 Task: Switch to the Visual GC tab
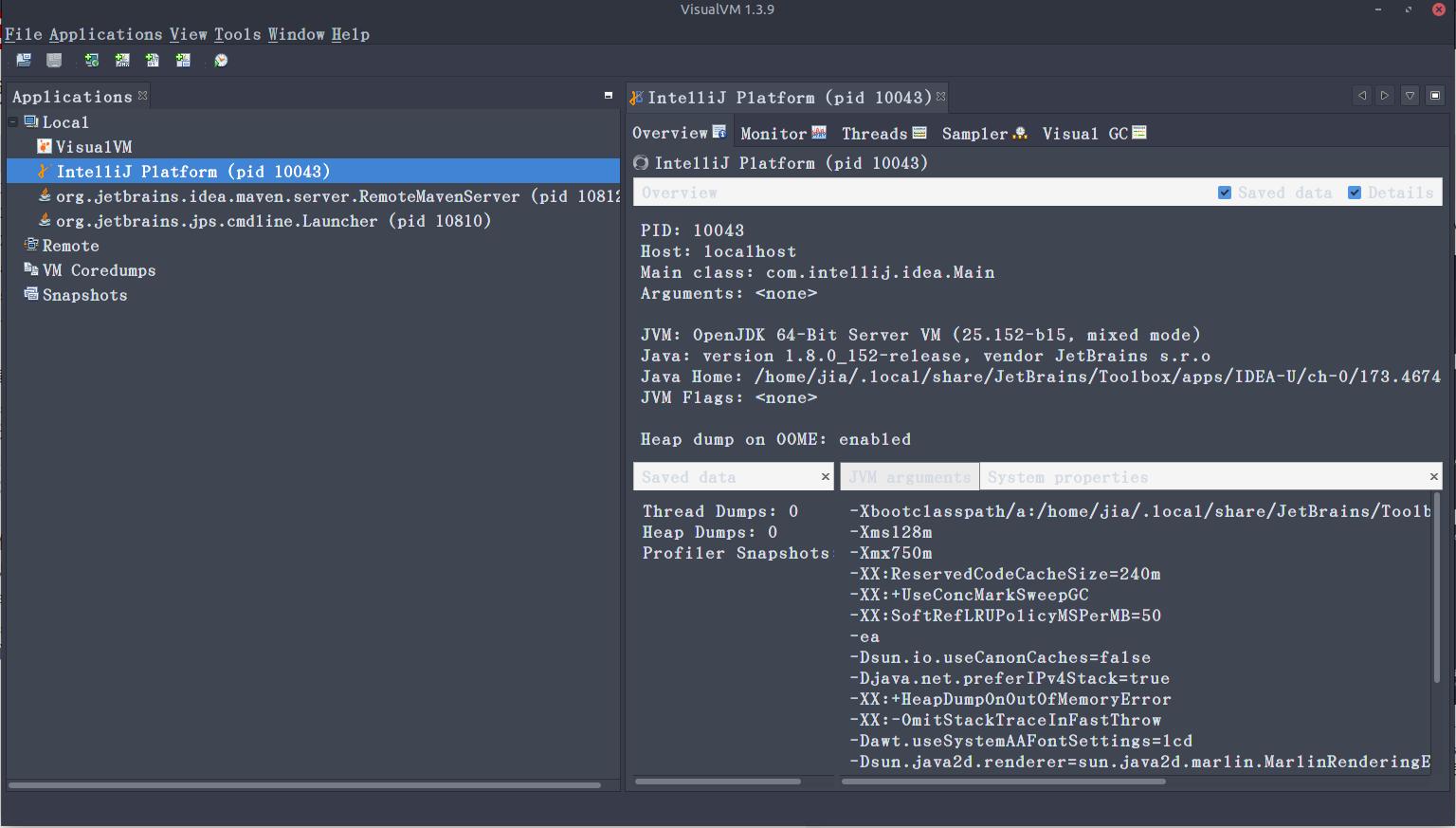point(1094,134)
